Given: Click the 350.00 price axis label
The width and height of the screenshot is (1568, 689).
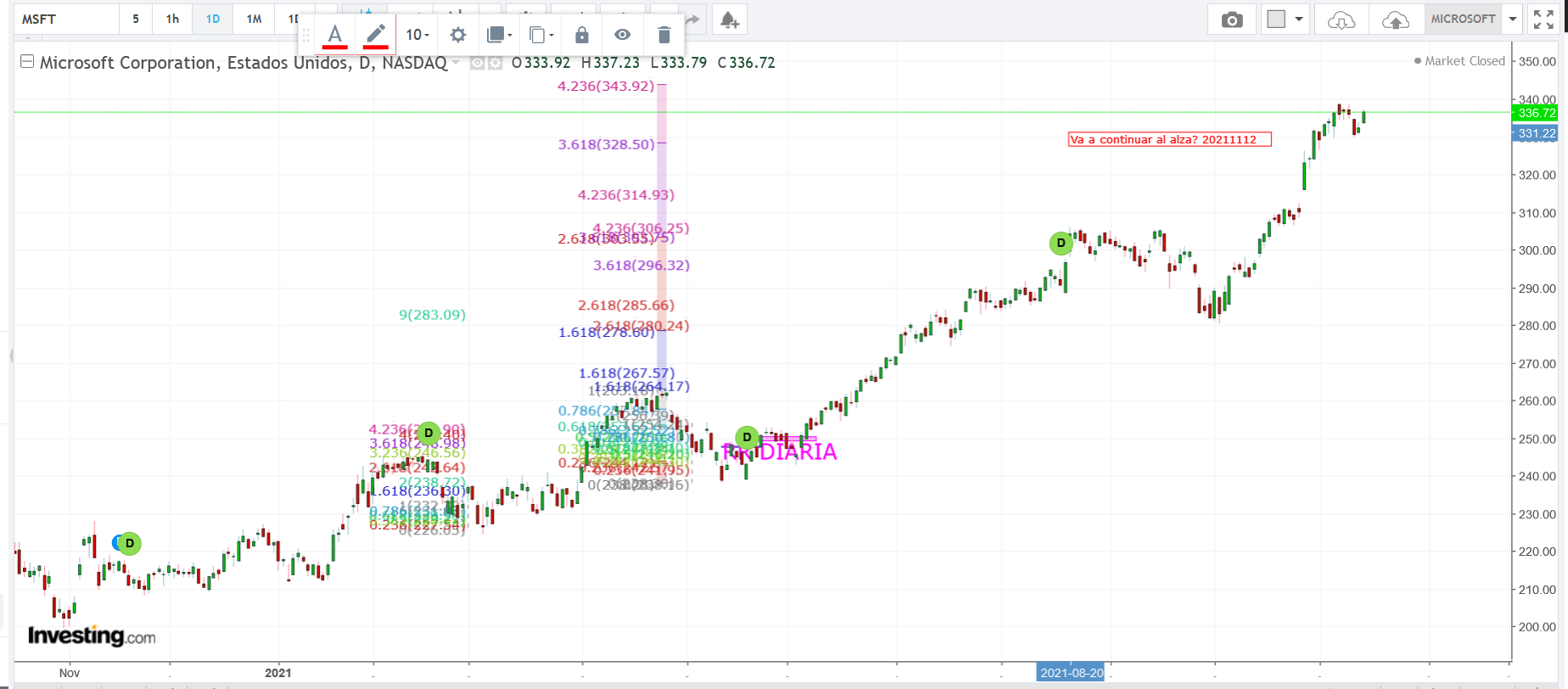Looking at the screenshot, I should (1537, 61).
